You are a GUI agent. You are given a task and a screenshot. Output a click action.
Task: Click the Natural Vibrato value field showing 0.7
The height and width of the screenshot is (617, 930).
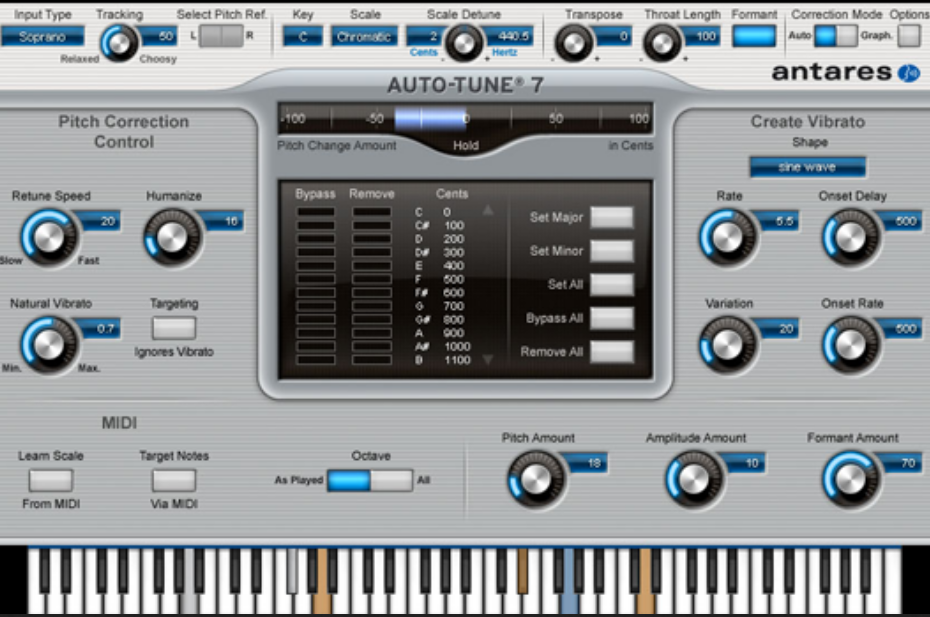click(x=101, y=329)
